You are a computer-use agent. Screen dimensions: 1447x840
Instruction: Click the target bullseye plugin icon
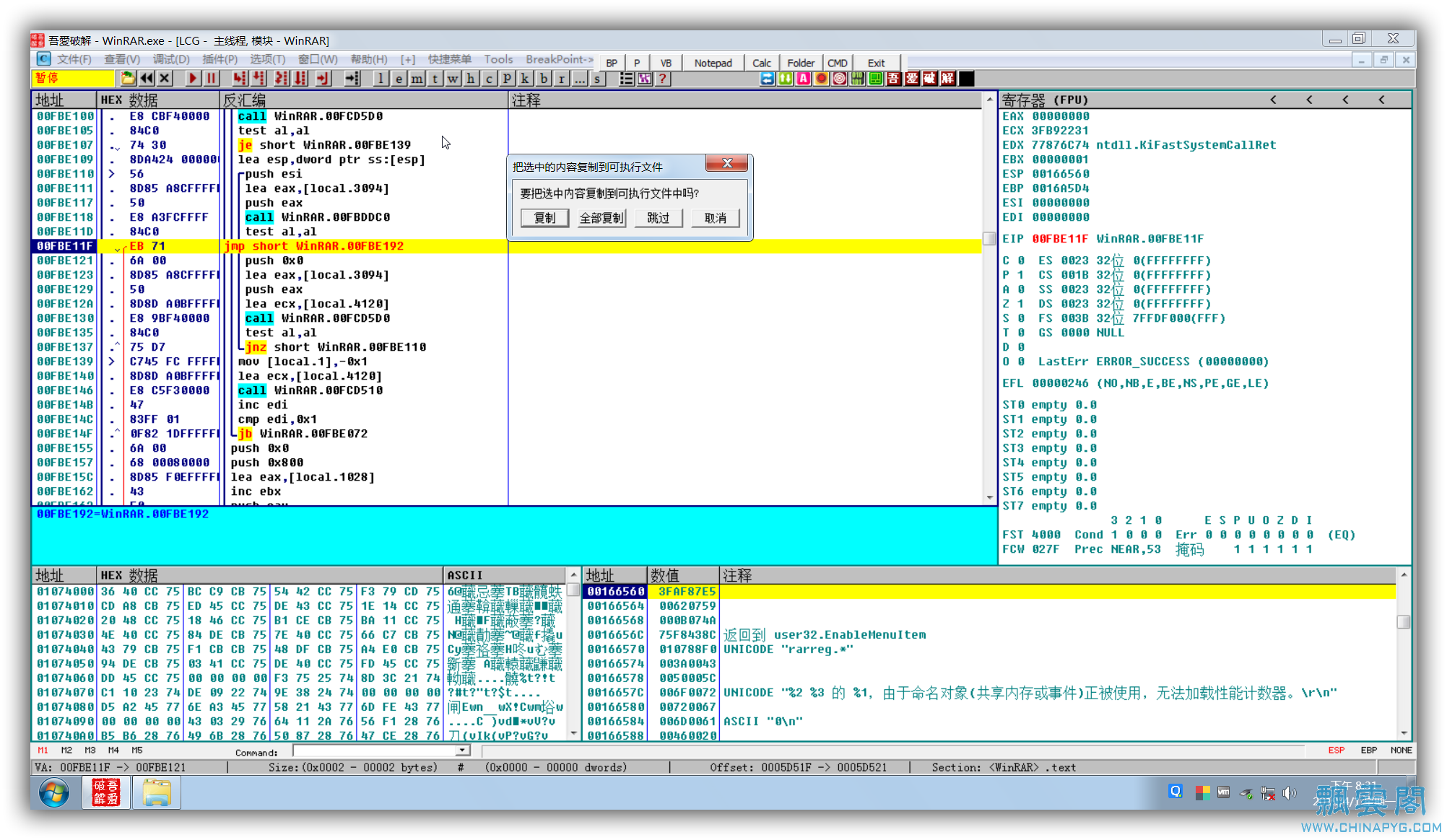(x=839, y=79)
